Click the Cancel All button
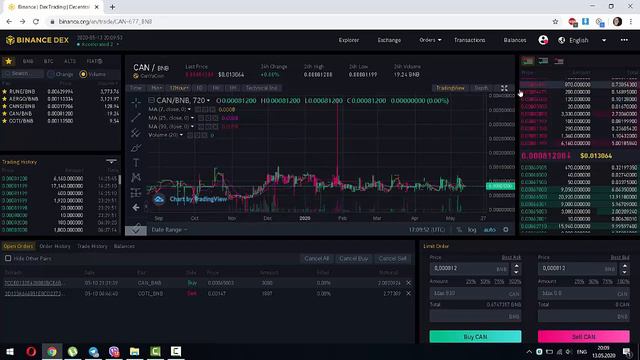Image resolution: width=640 pixels, height=360 pixels. 316,258
